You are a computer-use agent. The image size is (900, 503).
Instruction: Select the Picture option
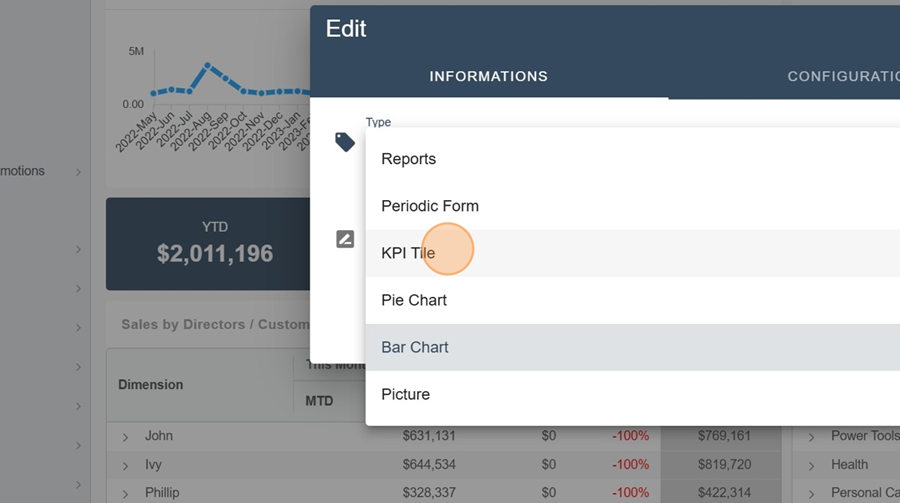coord(405,394)
